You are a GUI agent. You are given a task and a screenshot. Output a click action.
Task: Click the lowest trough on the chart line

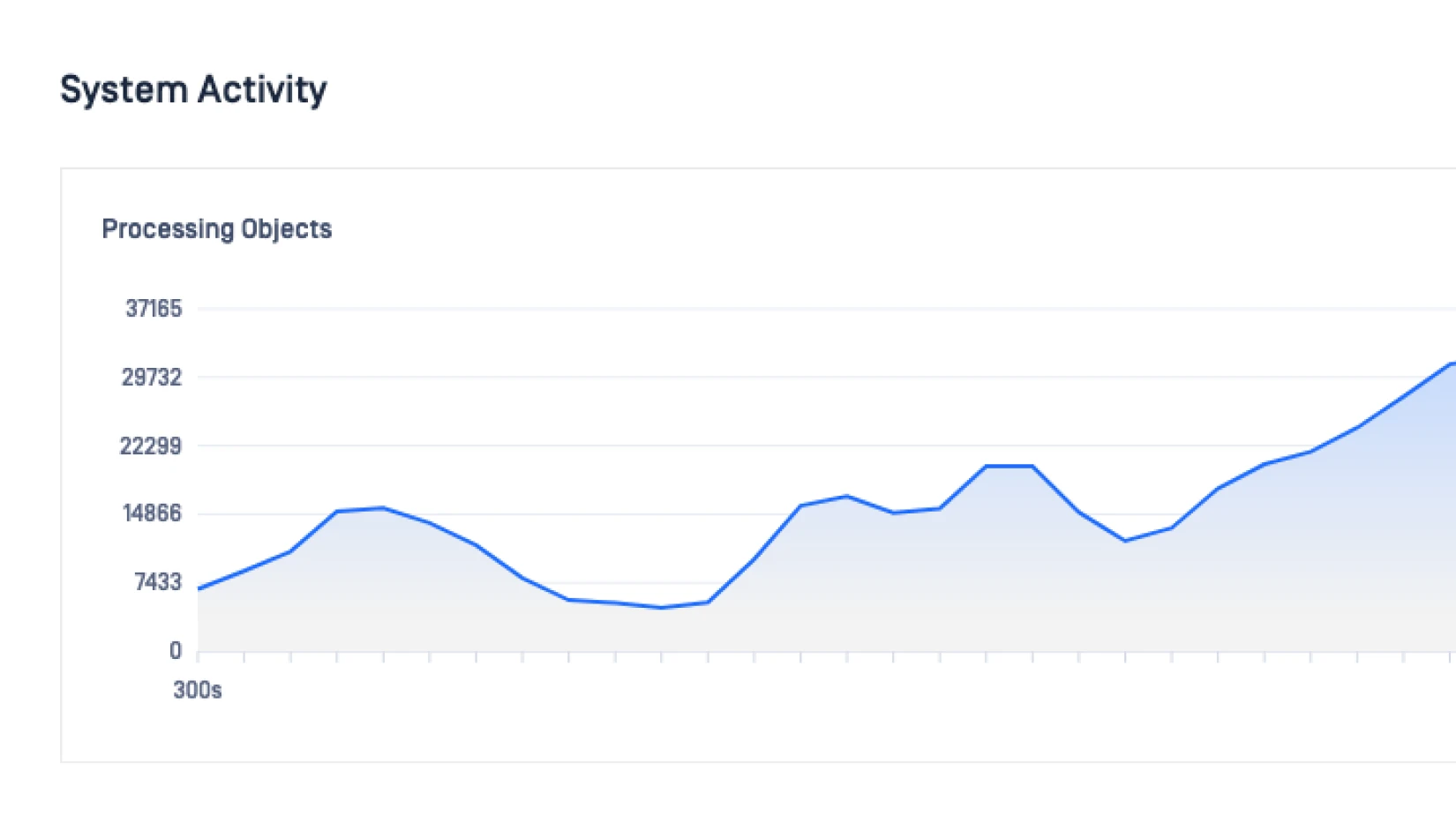(x=662, y=607)
